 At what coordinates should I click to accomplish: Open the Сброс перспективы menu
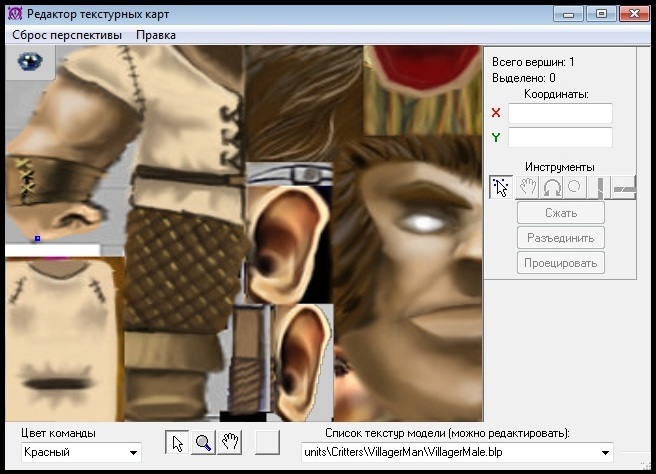click(67, 34)
